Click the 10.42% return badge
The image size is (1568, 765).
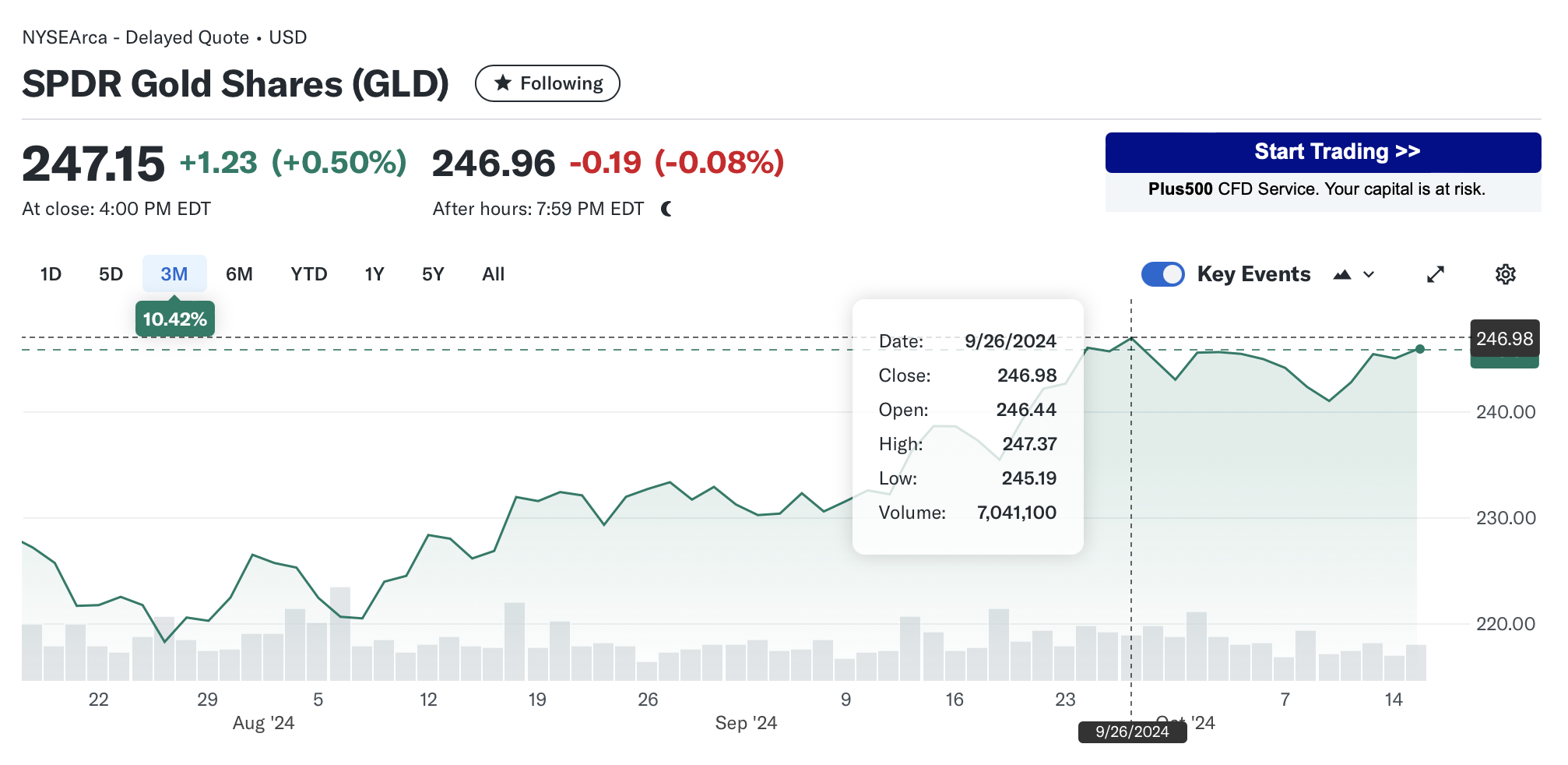pos(174,319)
